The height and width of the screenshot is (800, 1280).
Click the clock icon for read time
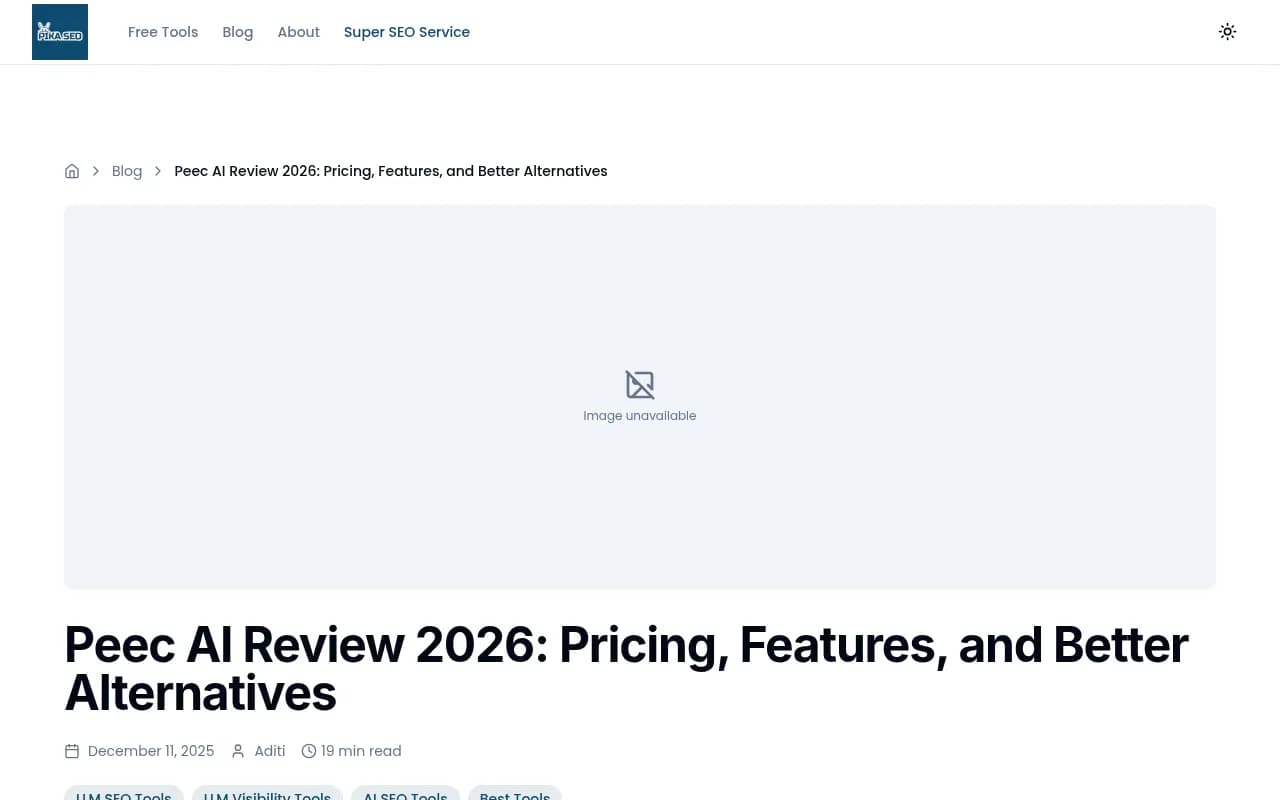(x=309, y=751)
